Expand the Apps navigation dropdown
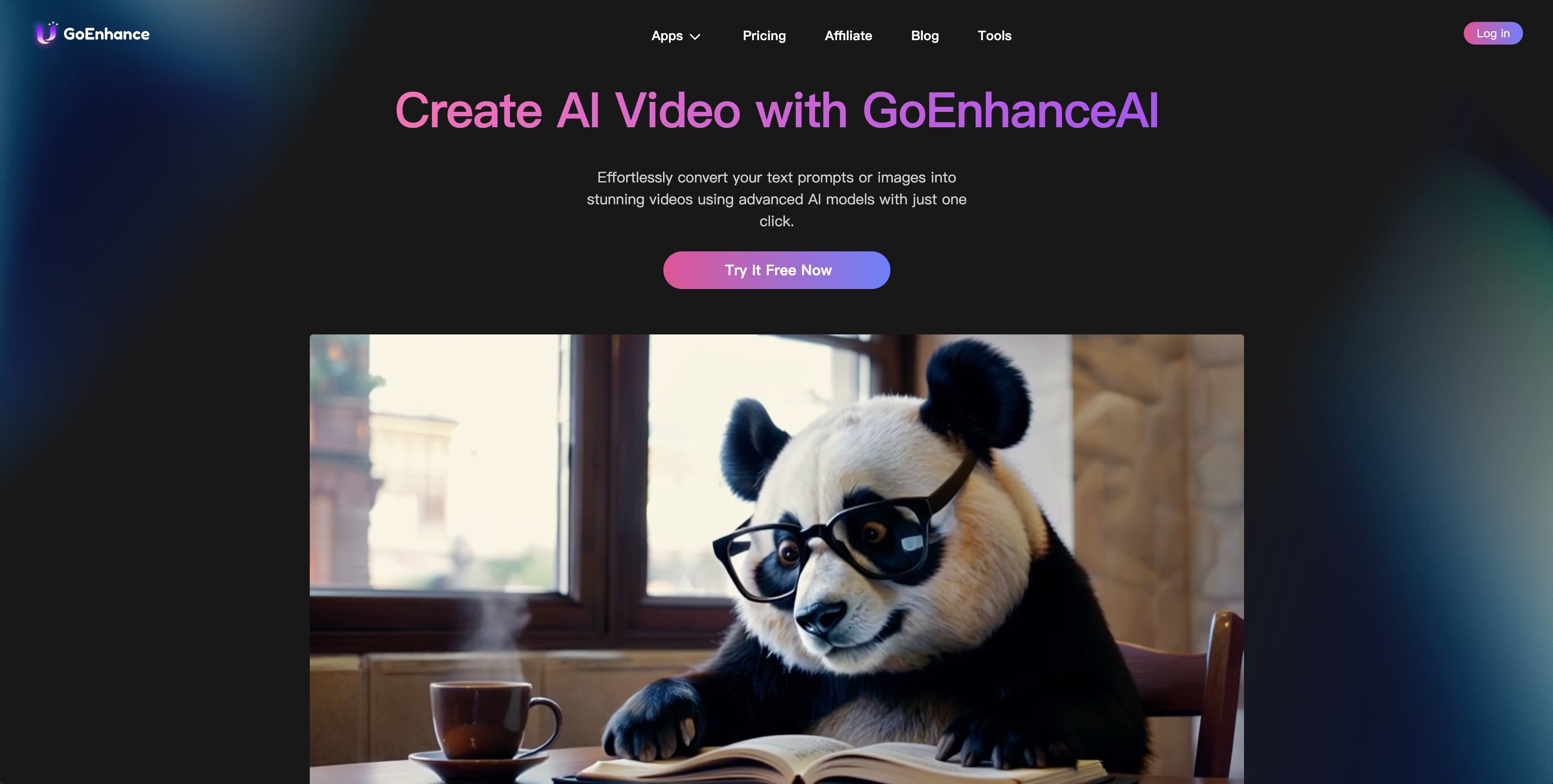The width and height of the screenshot is (1553, 784). click(675, 35)
